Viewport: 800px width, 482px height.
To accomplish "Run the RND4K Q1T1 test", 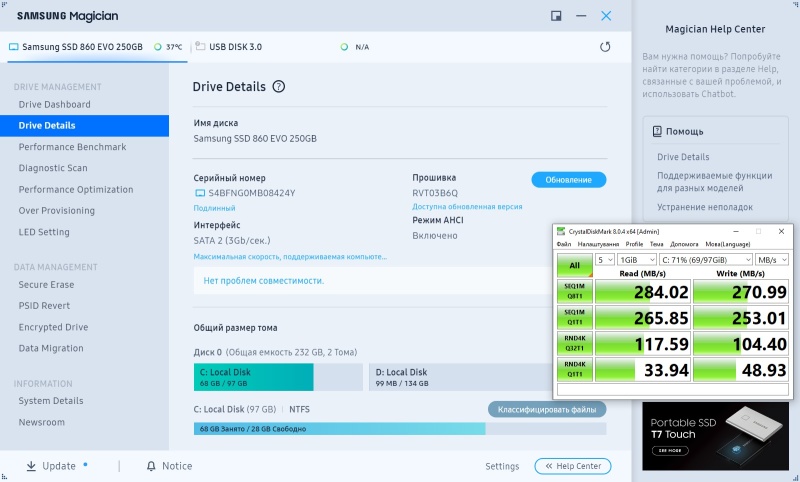I will pos(574,369).
